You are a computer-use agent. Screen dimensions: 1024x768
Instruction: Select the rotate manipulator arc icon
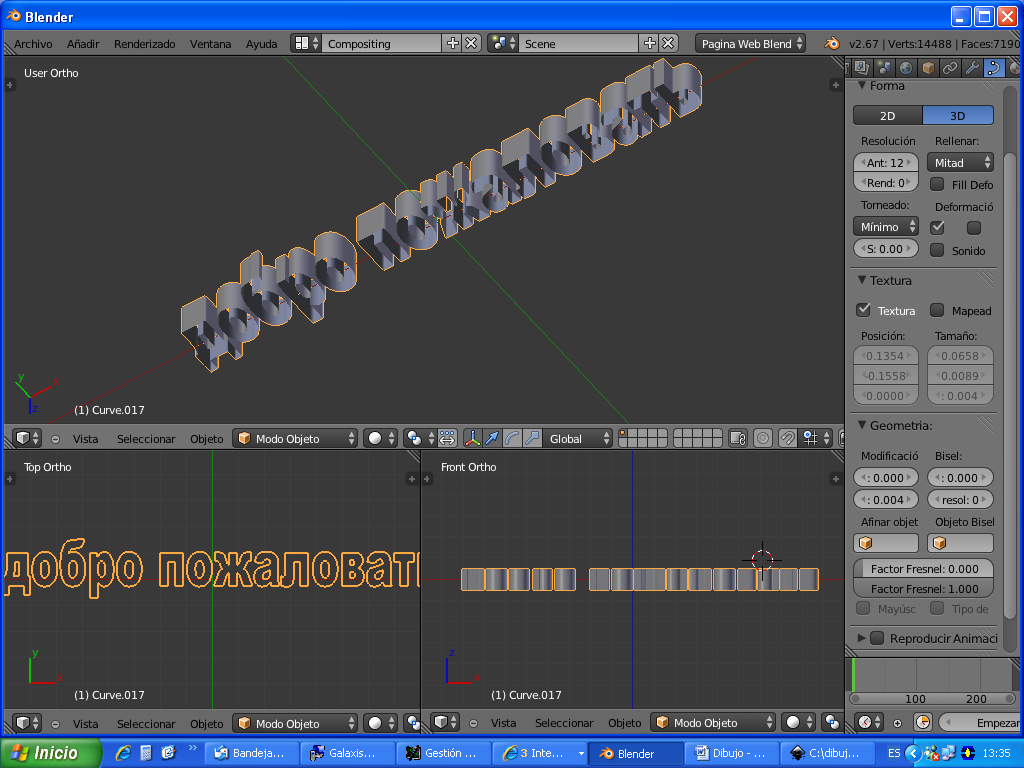click(x=512, y=438)
